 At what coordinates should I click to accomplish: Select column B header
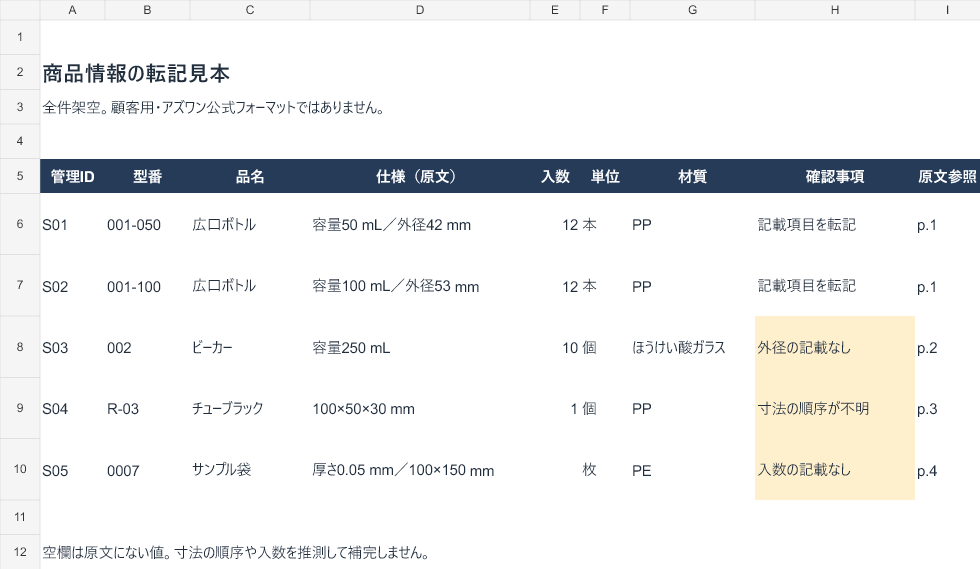[x=148, y=10]
